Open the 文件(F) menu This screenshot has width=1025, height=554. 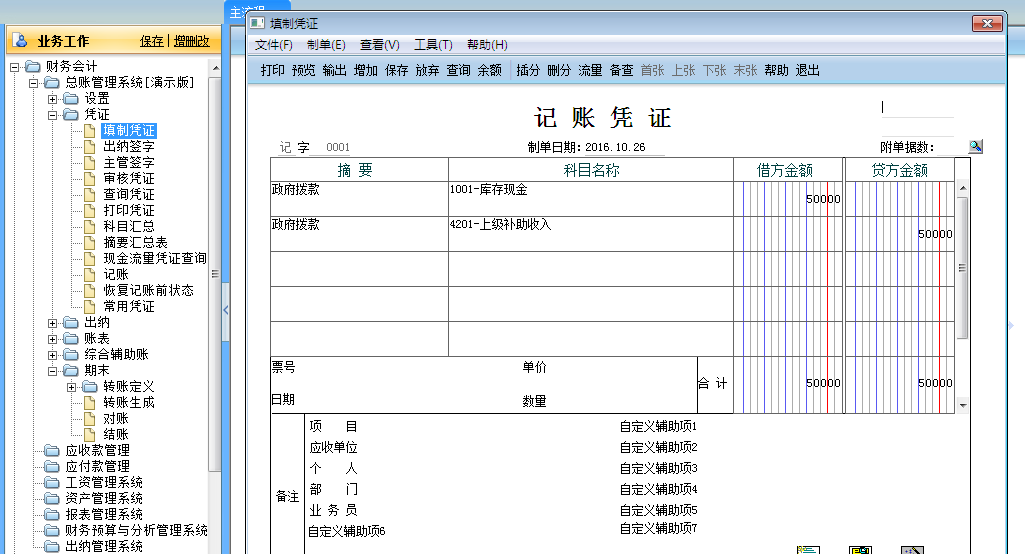point(274,45)
